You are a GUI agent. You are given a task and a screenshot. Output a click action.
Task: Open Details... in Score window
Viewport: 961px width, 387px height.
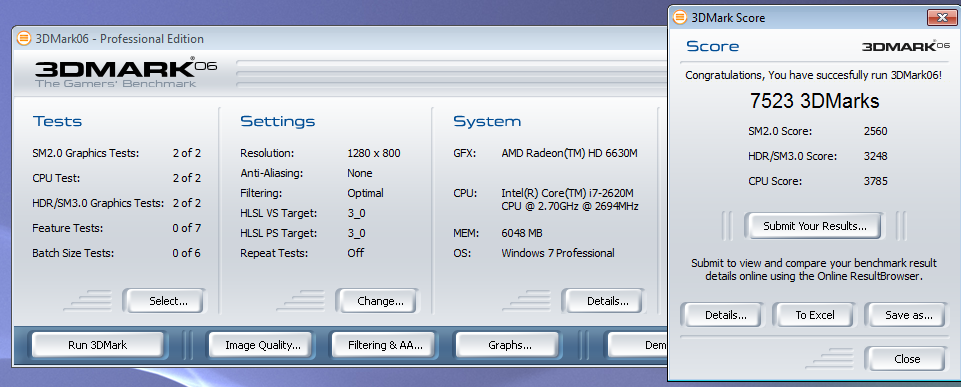point(722,315)
